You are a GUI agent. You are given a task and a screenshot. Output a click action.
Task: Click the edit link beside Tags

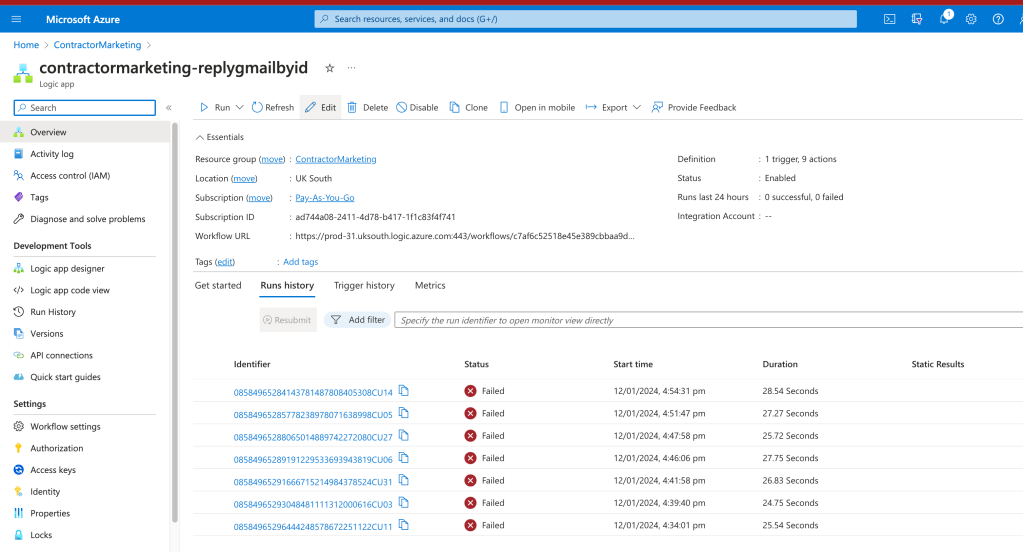click(224, 262)
